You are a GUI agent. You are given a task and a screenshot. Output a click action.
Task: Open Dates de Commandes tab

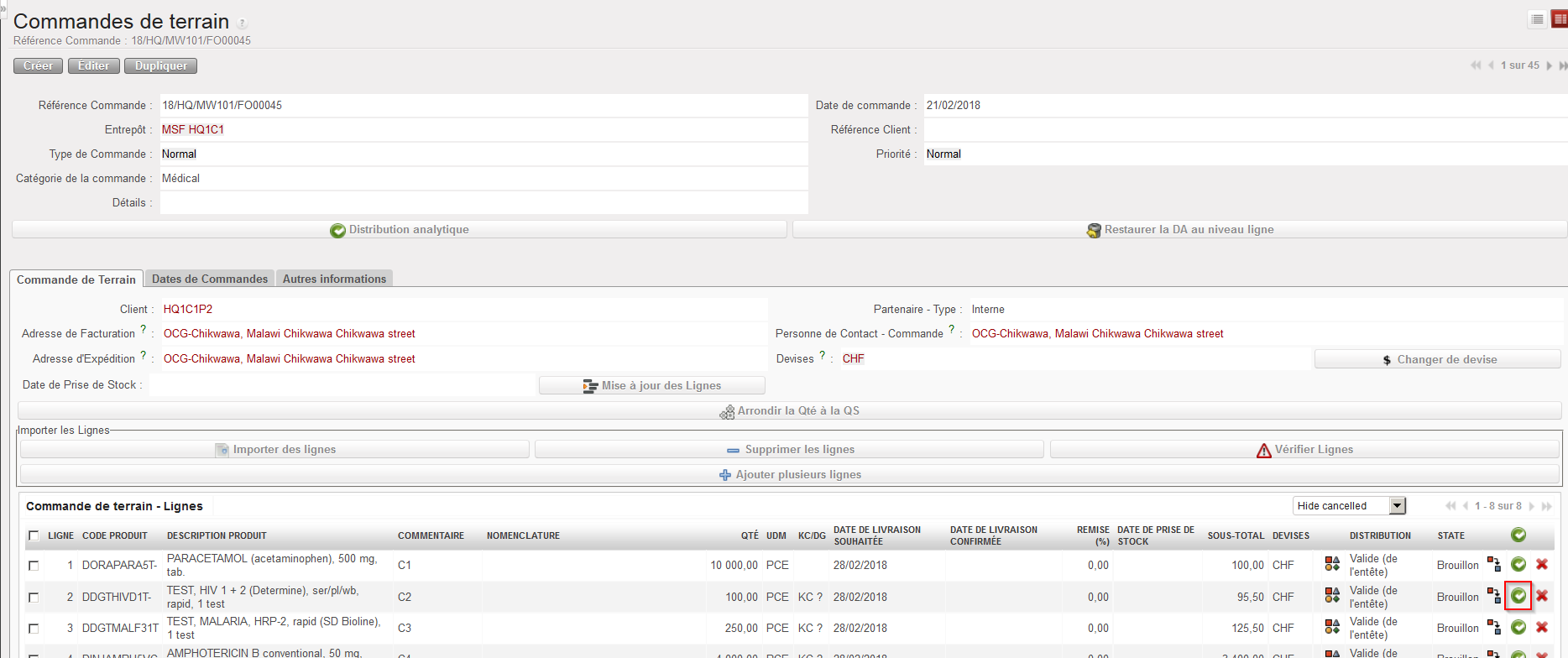(210, 279)
